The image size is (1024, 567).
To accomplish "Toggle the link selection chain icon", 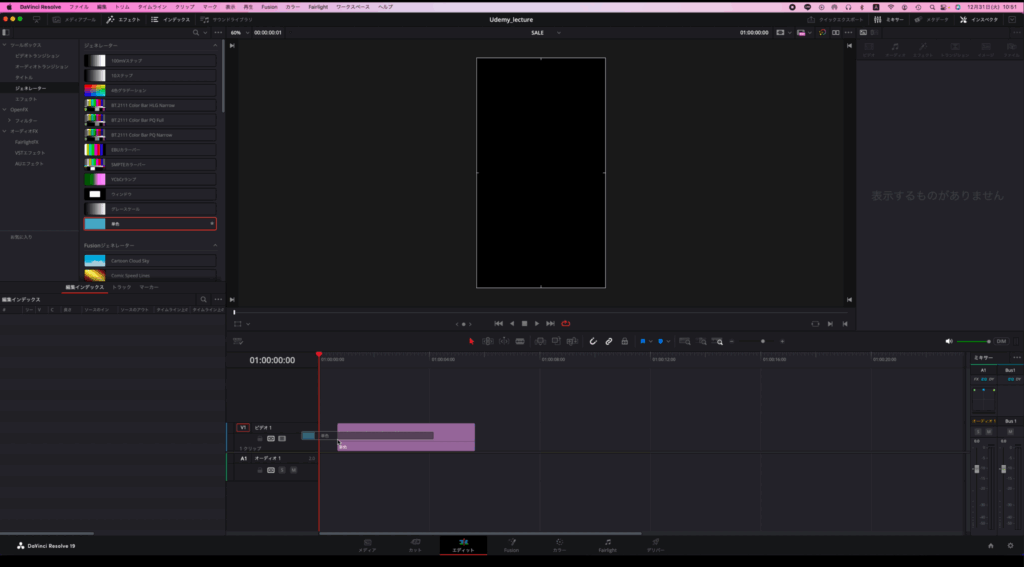I will pyautogui.click(x=608, y=341).
